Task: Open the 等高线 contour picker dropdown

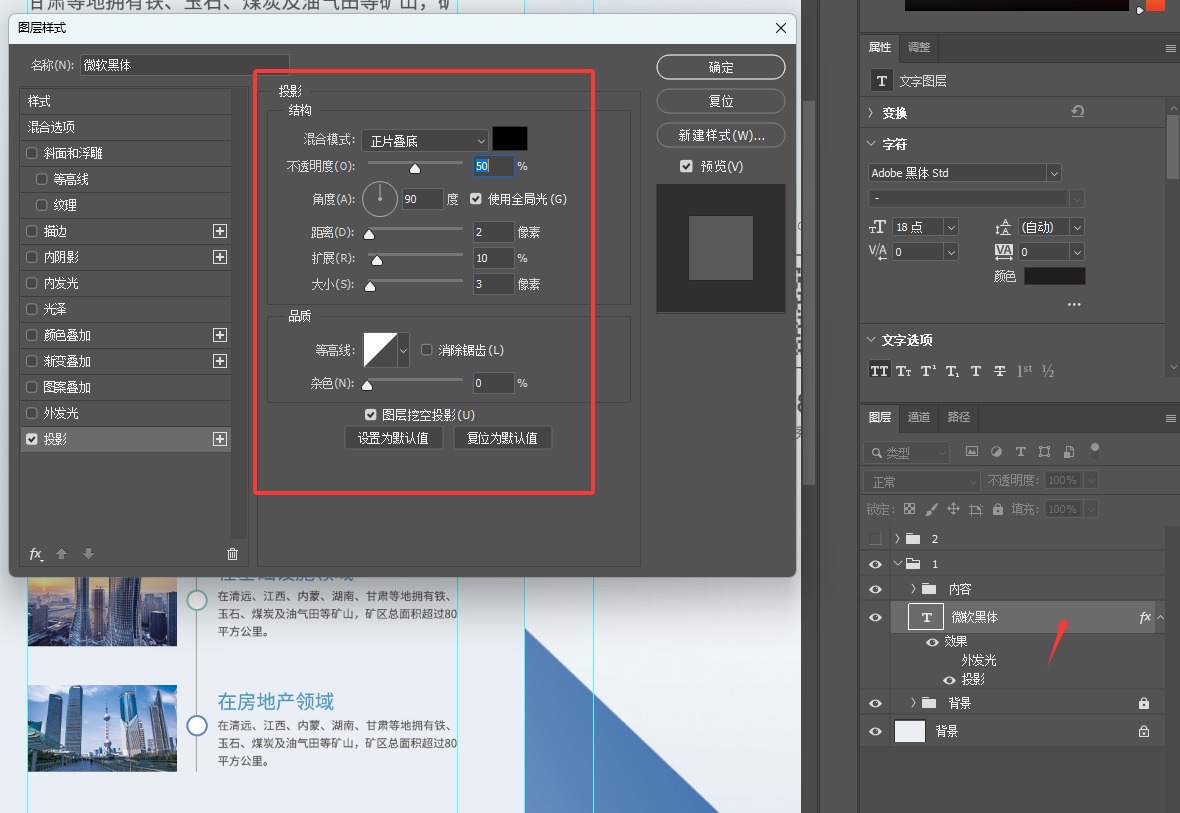Action: 403,350
